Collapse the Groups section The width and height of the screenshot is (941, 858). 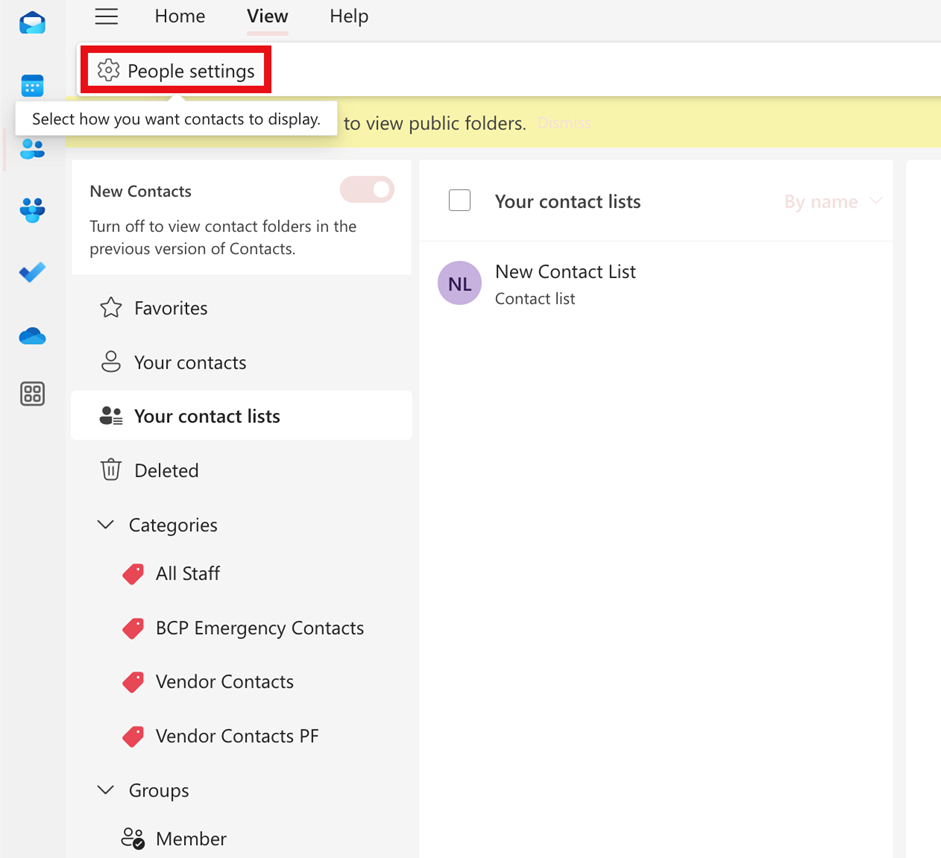point(106,790)
